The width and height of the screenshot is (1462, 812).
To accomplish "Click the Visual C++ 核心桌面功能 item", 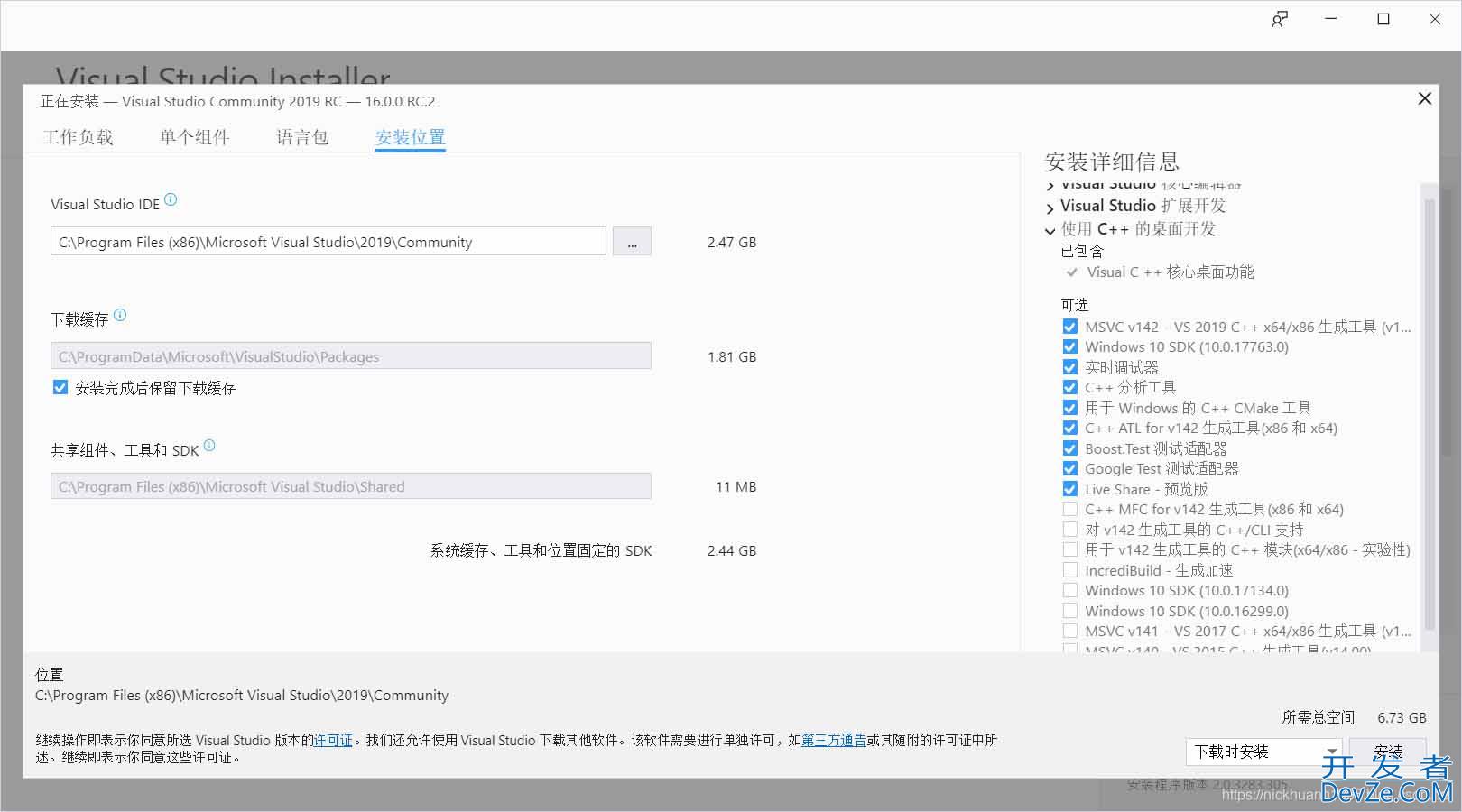I will pos(1171,272).
